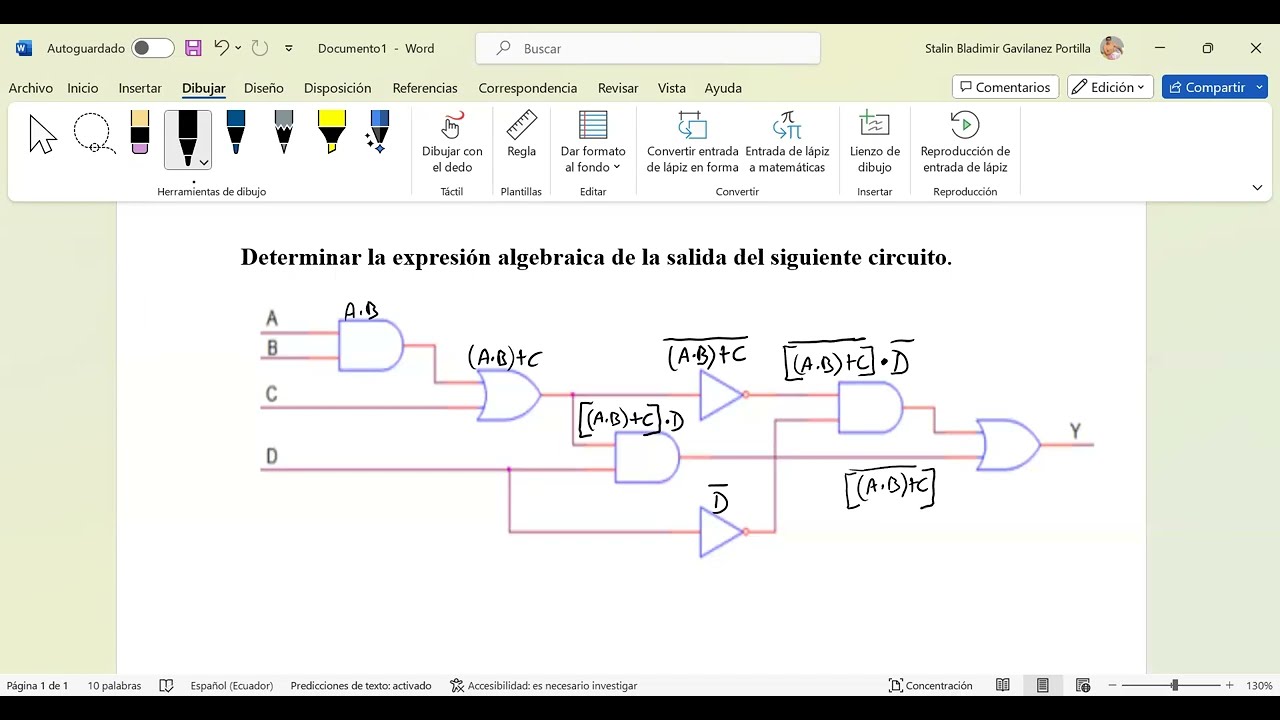
Task: Enable Dibujar con el dedo
Action: pyautogui.click(x=452, y=143)
